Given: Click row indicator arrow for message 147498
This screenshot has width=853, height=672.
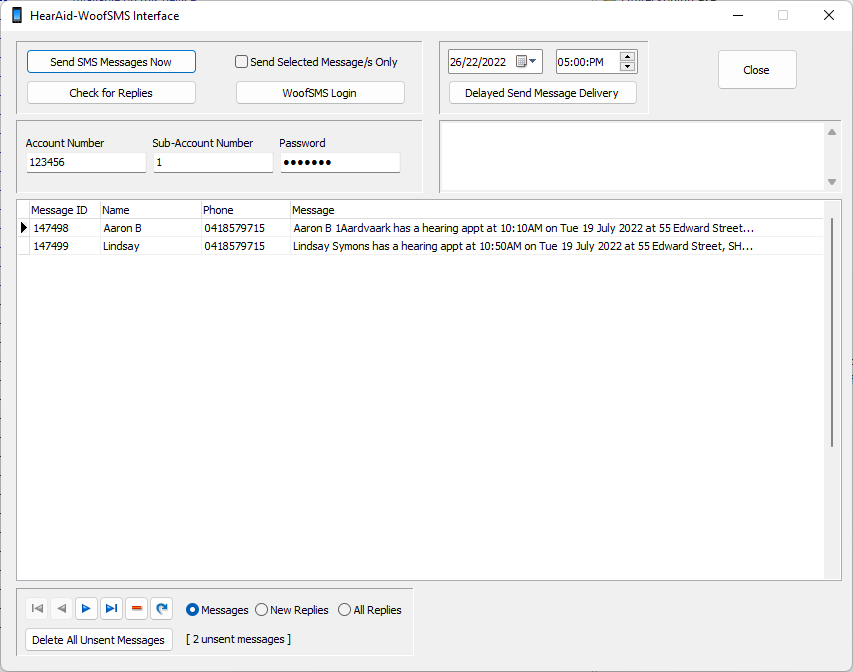Looking at the screenshot, I should (x=23, y=227).
